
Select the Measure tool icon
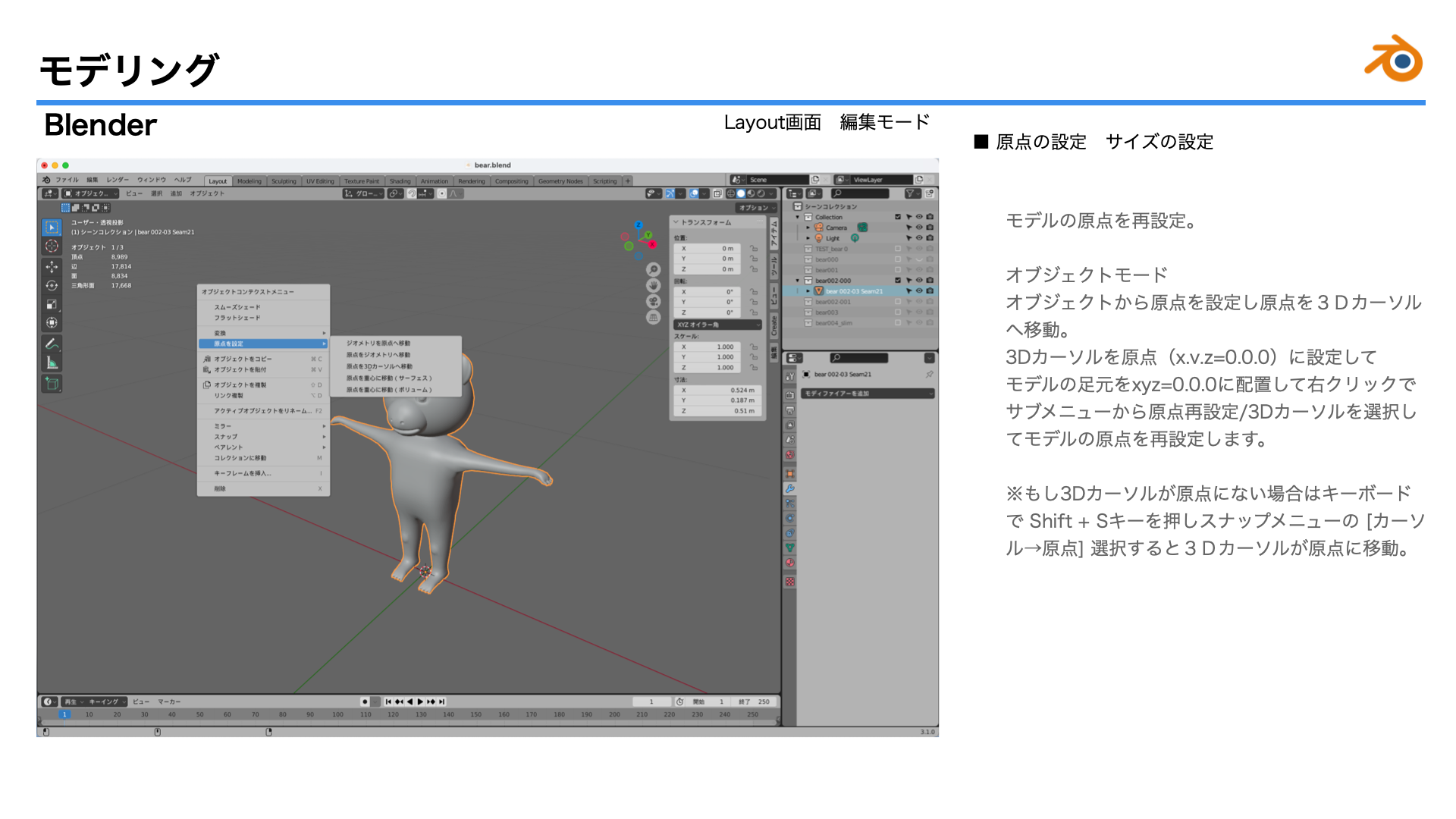click(52, 362)
